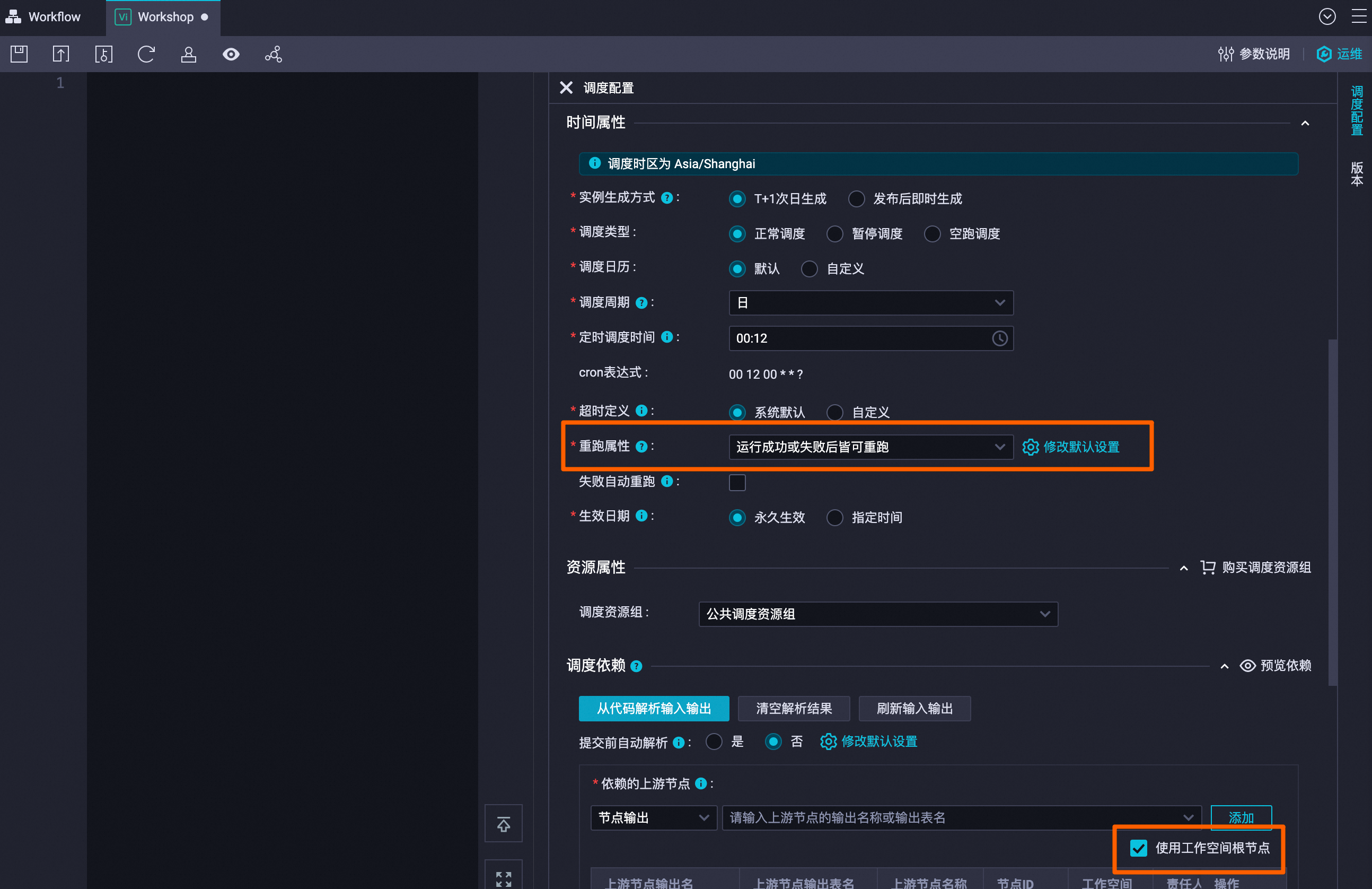
Task: Click help icon next to 实例生成方式
Action: [667, 198]
